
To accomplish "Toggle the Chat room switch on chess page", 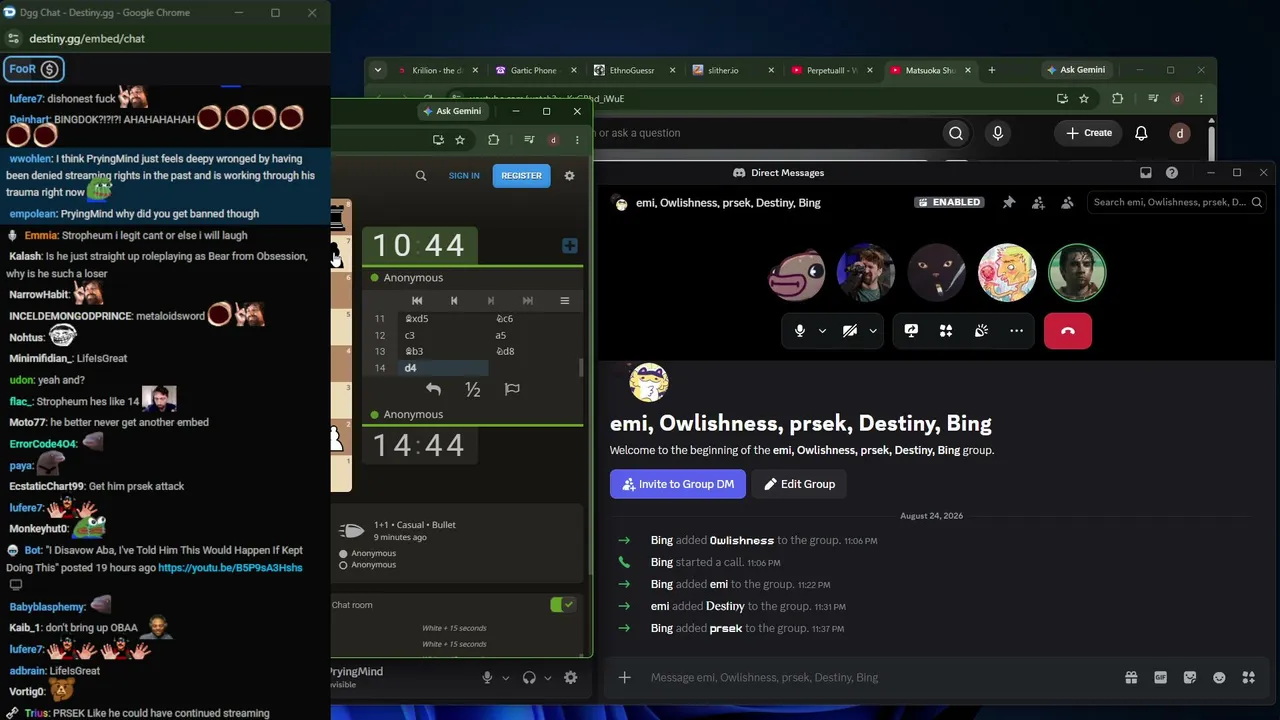I will pos(563,604).
